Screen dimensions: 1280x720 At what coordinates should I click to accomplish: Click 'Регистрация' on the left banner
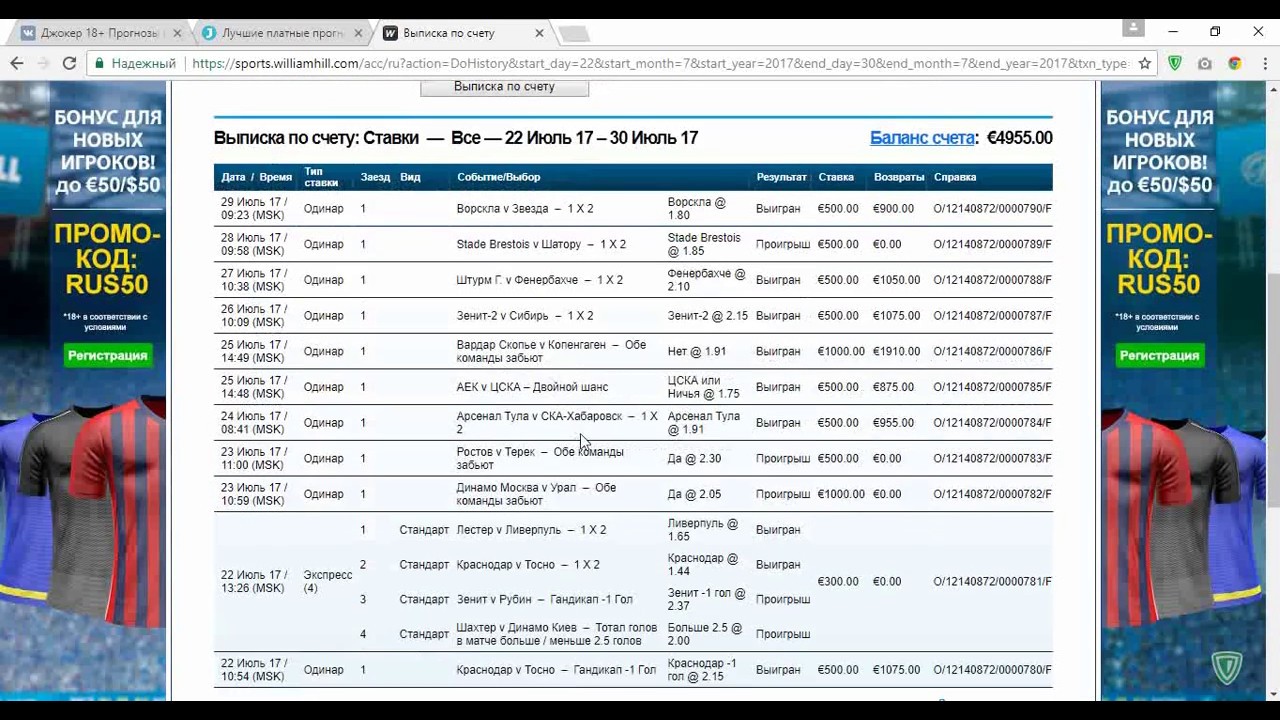108,355
